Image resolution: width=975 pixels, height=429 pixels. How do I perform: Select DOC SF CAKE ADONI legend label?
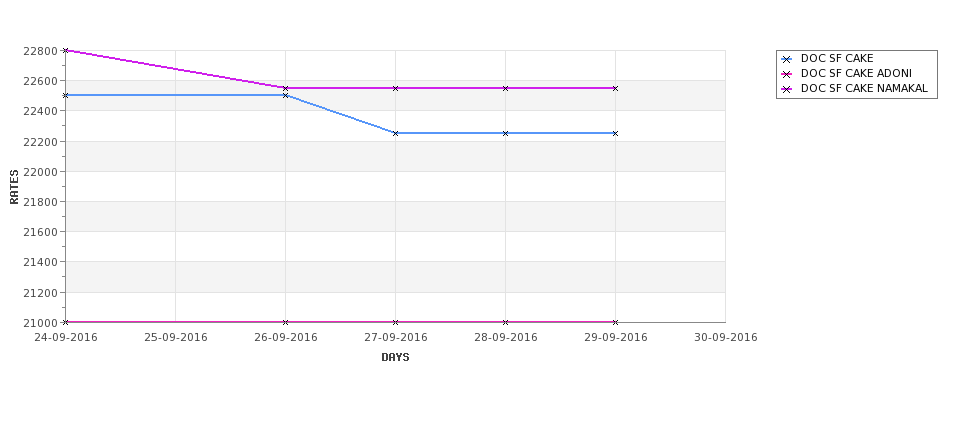[856, 73]
